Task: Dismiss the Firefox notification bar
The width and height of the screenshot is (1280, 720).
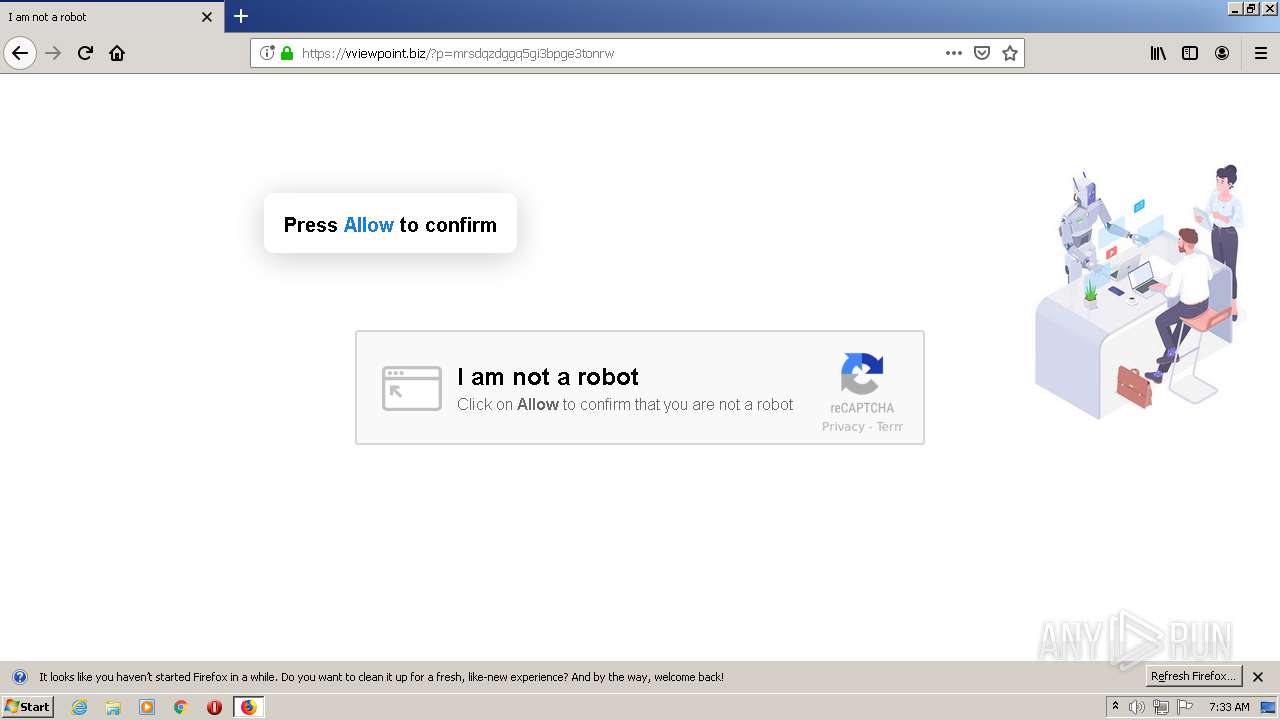Action: [x=1259, y=677]
